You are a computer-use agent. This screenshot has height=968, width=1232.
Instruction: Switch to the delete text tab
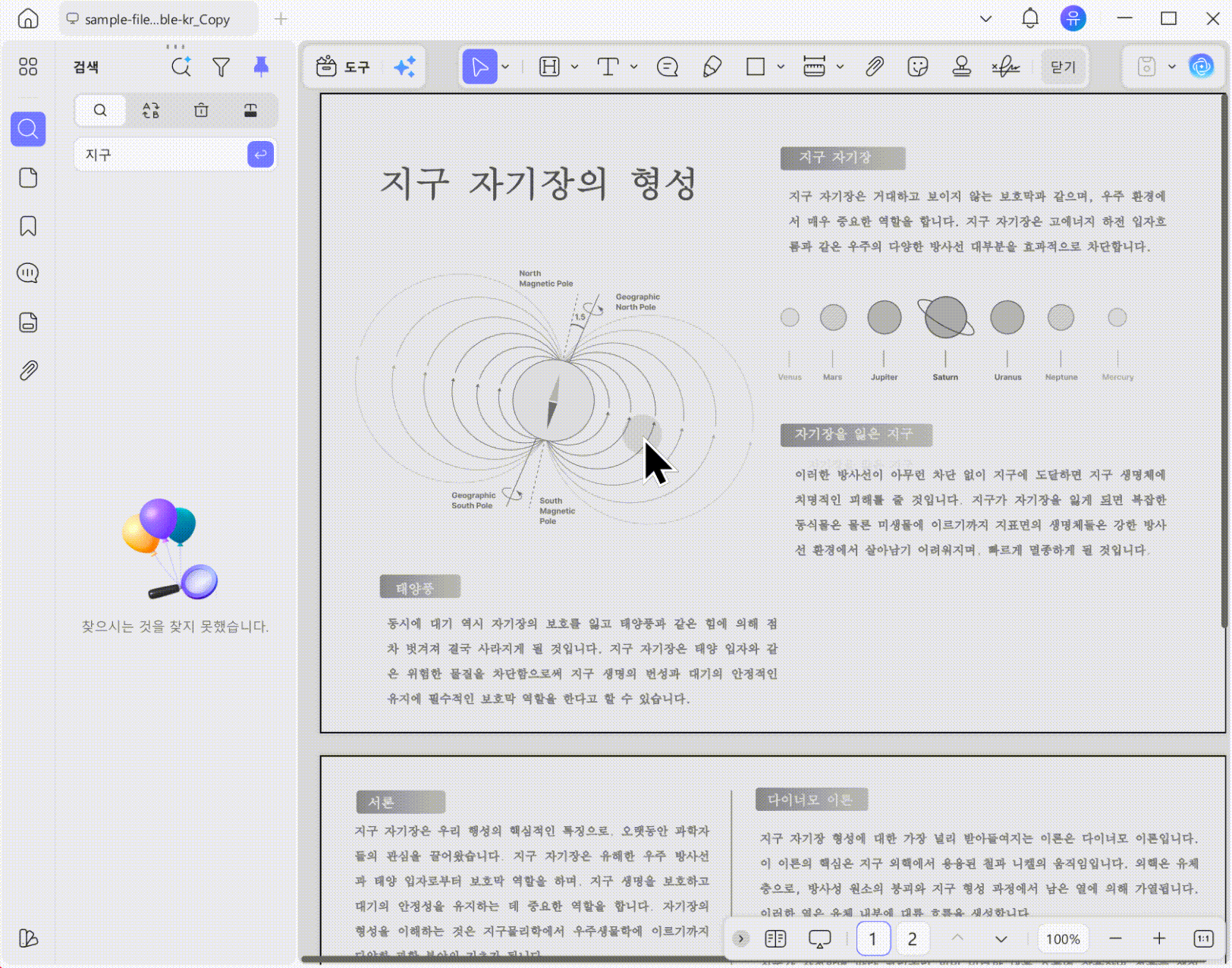[x=201, y=110]
